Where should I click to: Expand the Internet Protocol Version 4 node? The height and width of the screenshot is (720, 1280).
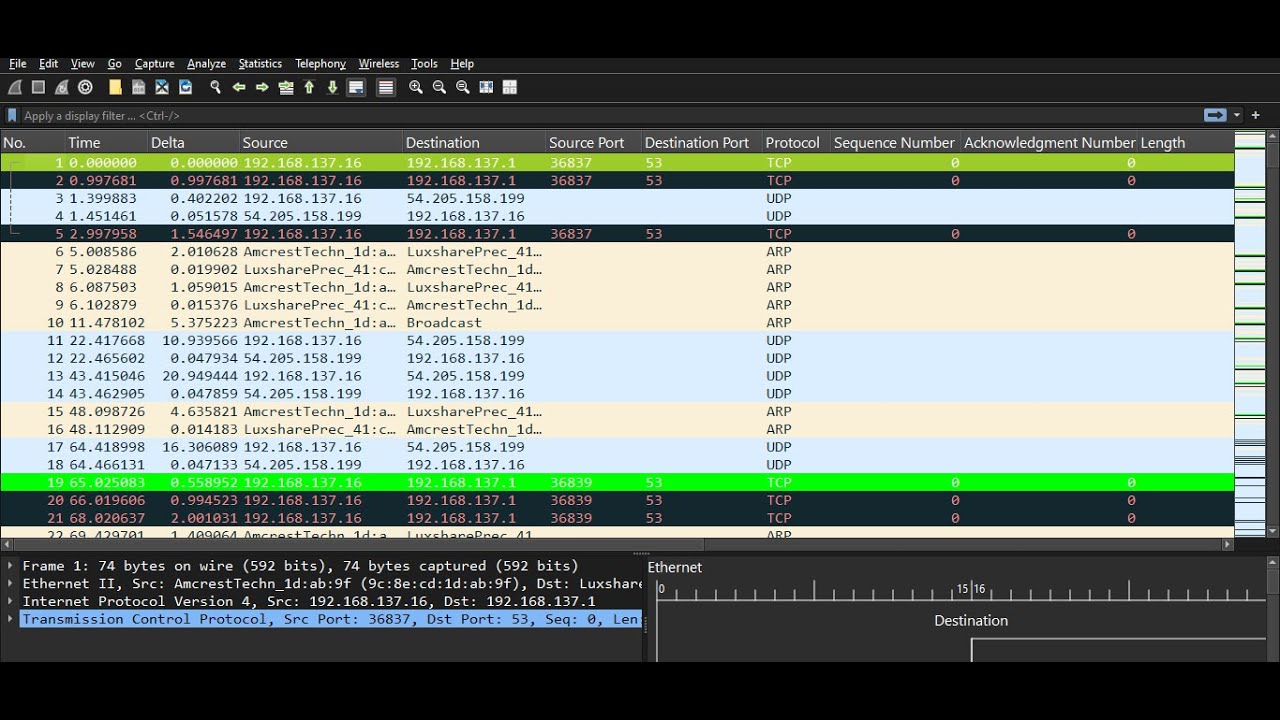click(10, 602)
